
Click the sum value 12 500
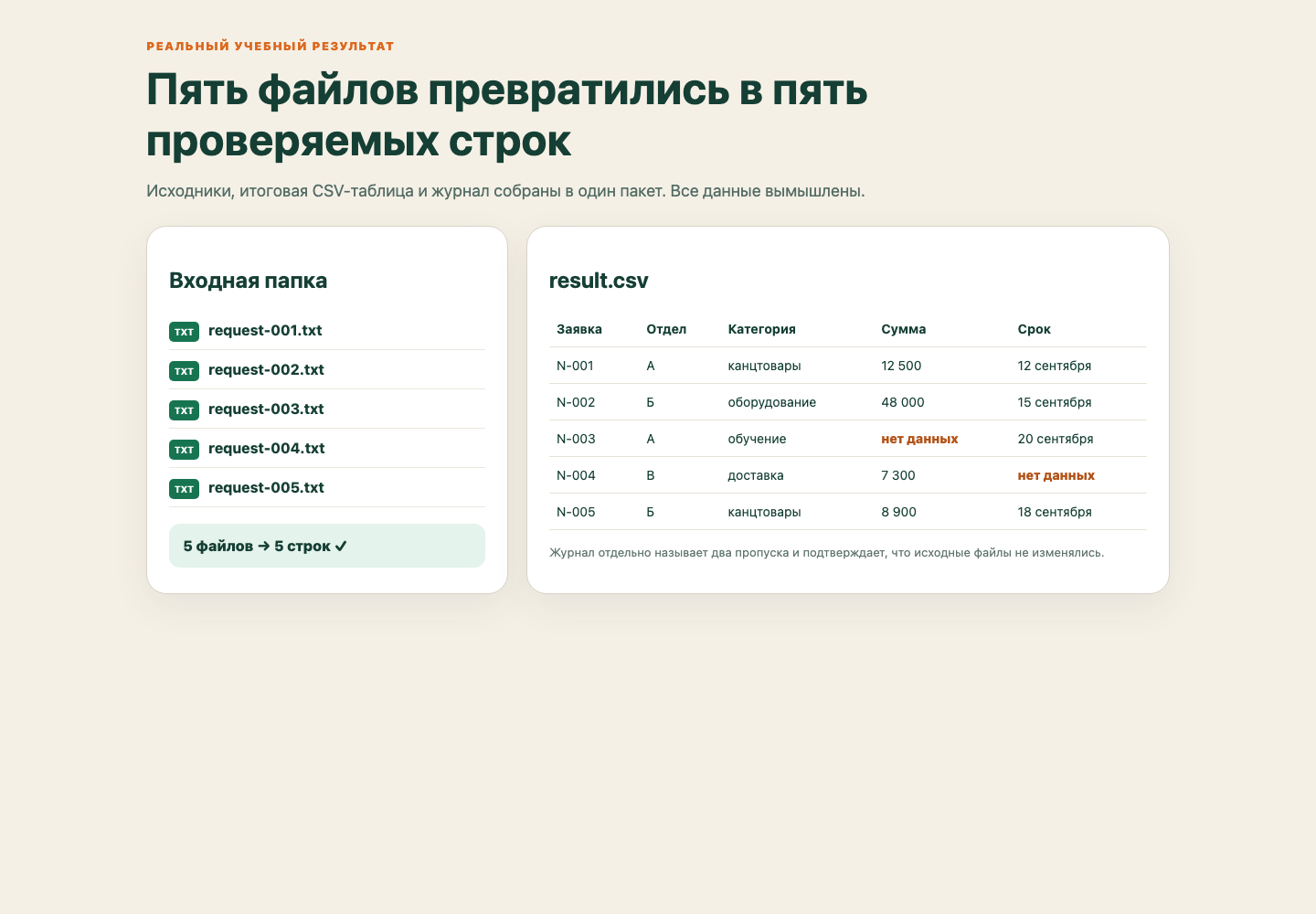click(901, 366)
